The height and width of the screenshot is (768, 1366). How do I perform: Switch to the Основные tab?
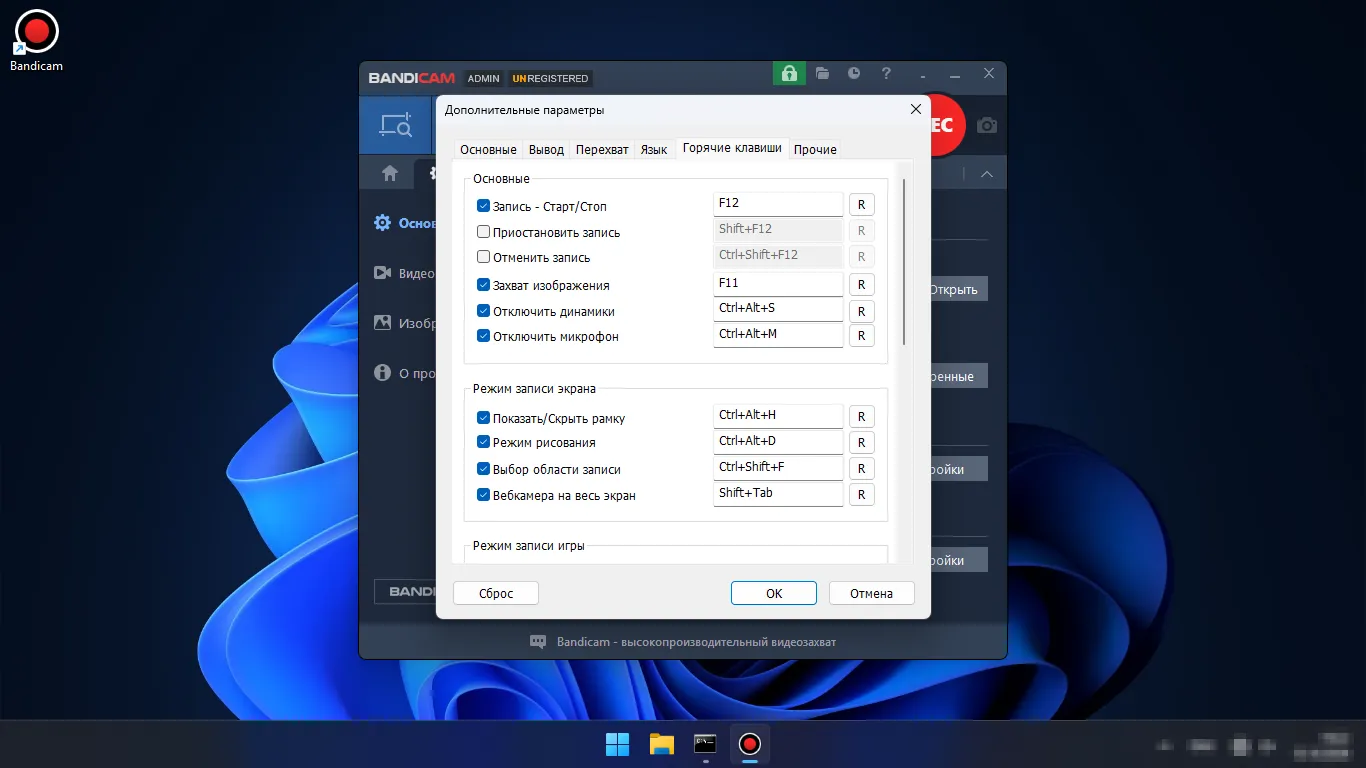click(488, 149)
